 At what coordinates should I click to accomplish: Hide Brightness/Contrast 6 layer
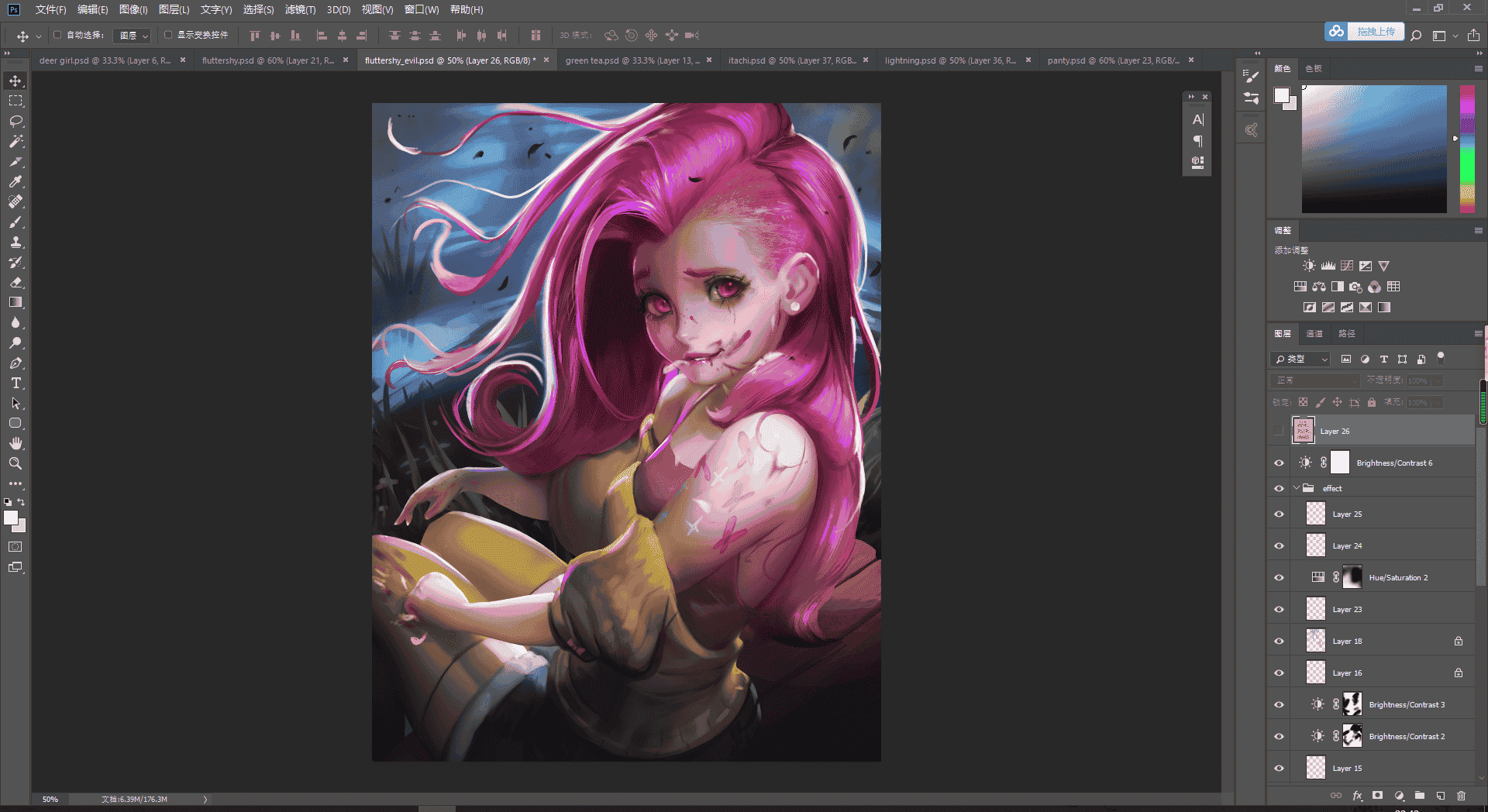[x=1279, y=463]
